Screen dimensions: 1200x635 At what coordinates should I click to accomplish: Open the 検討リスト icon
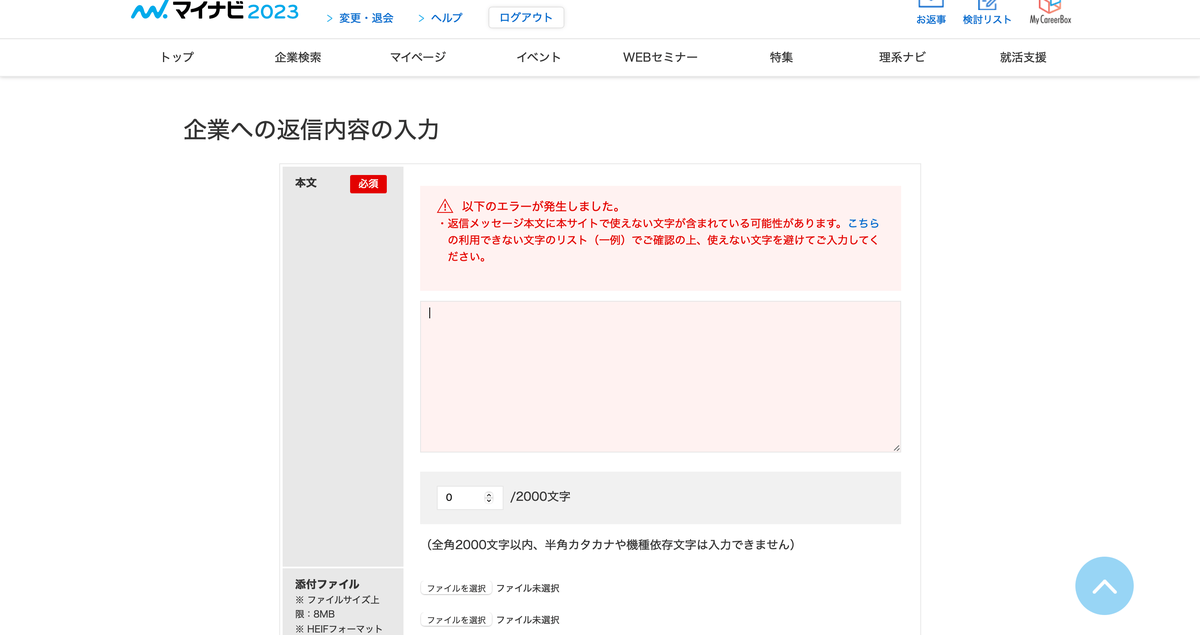pos(987,12)
